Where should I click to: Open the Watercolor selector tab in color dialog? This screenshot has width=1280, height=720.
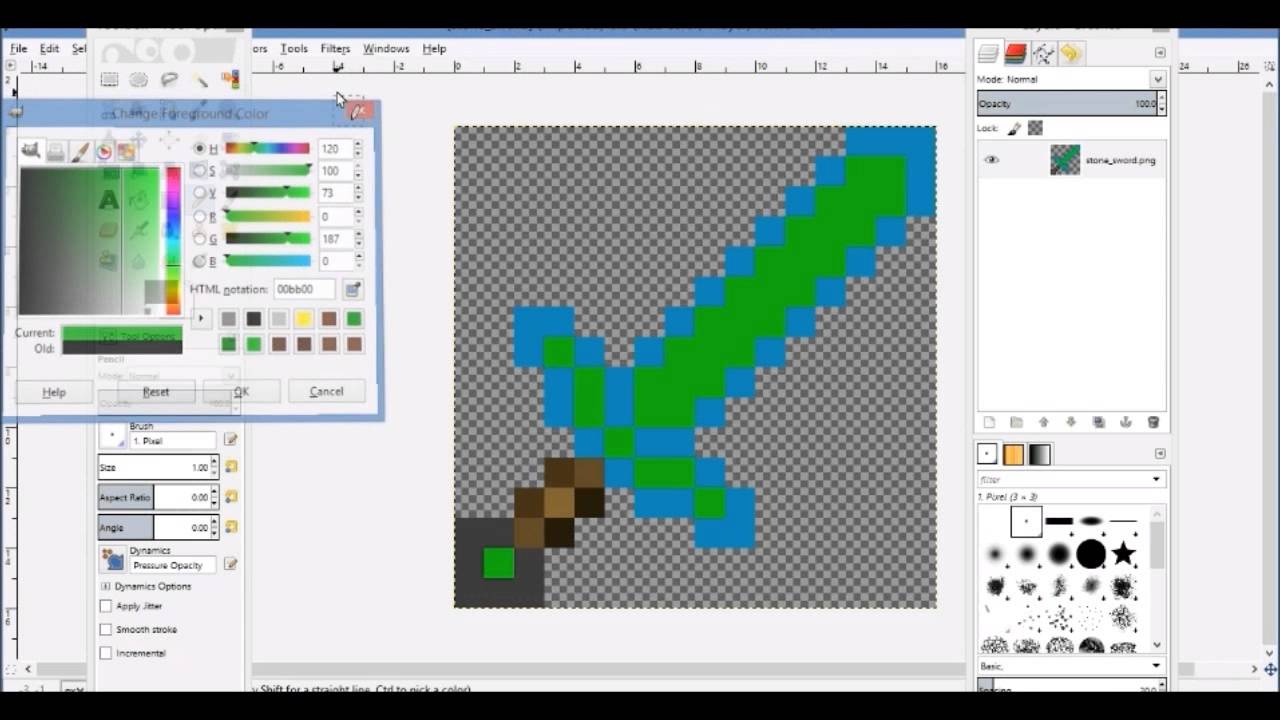pyautogui.click(x=80, y=151)
